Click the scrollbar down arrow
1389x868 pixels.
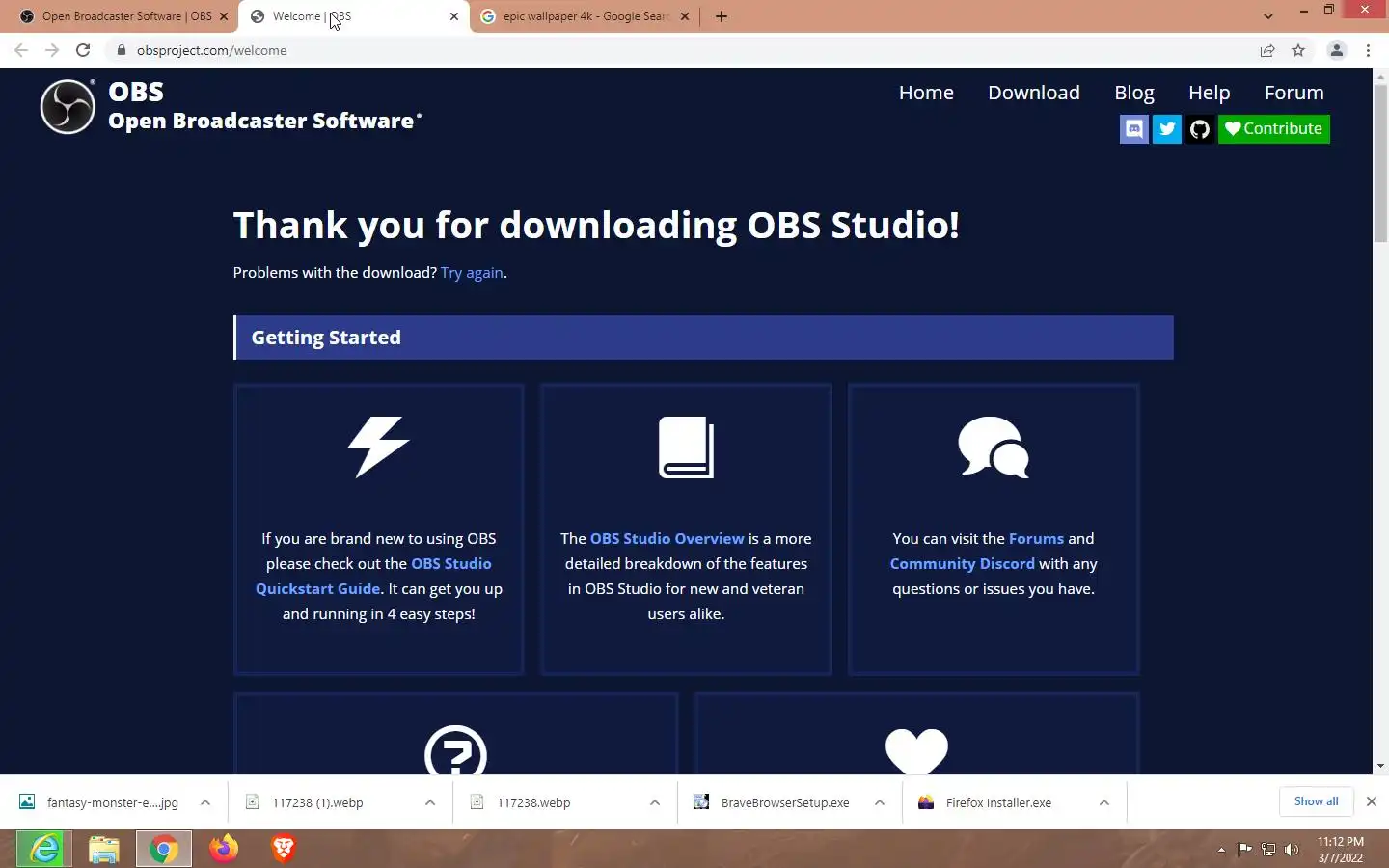1380,766
